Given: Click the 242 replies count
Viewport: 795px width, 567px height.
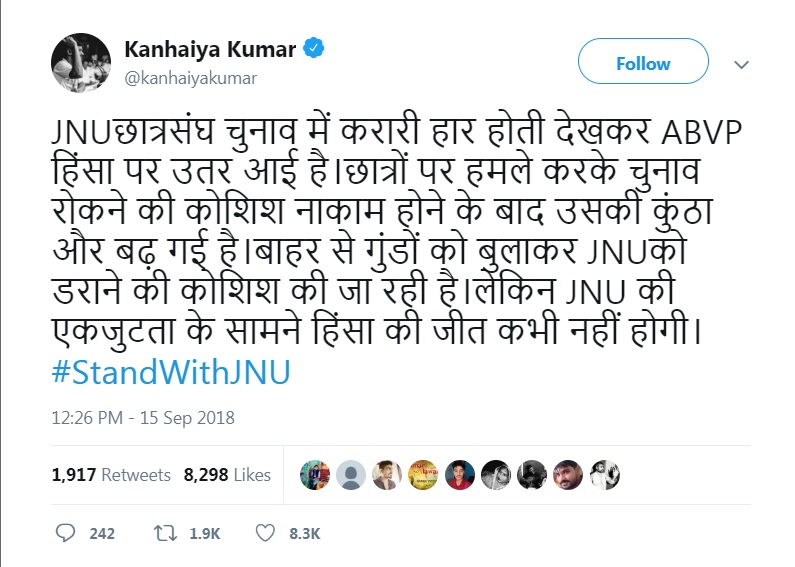Looking at the screenshot, I should click(x=102, y=534).
